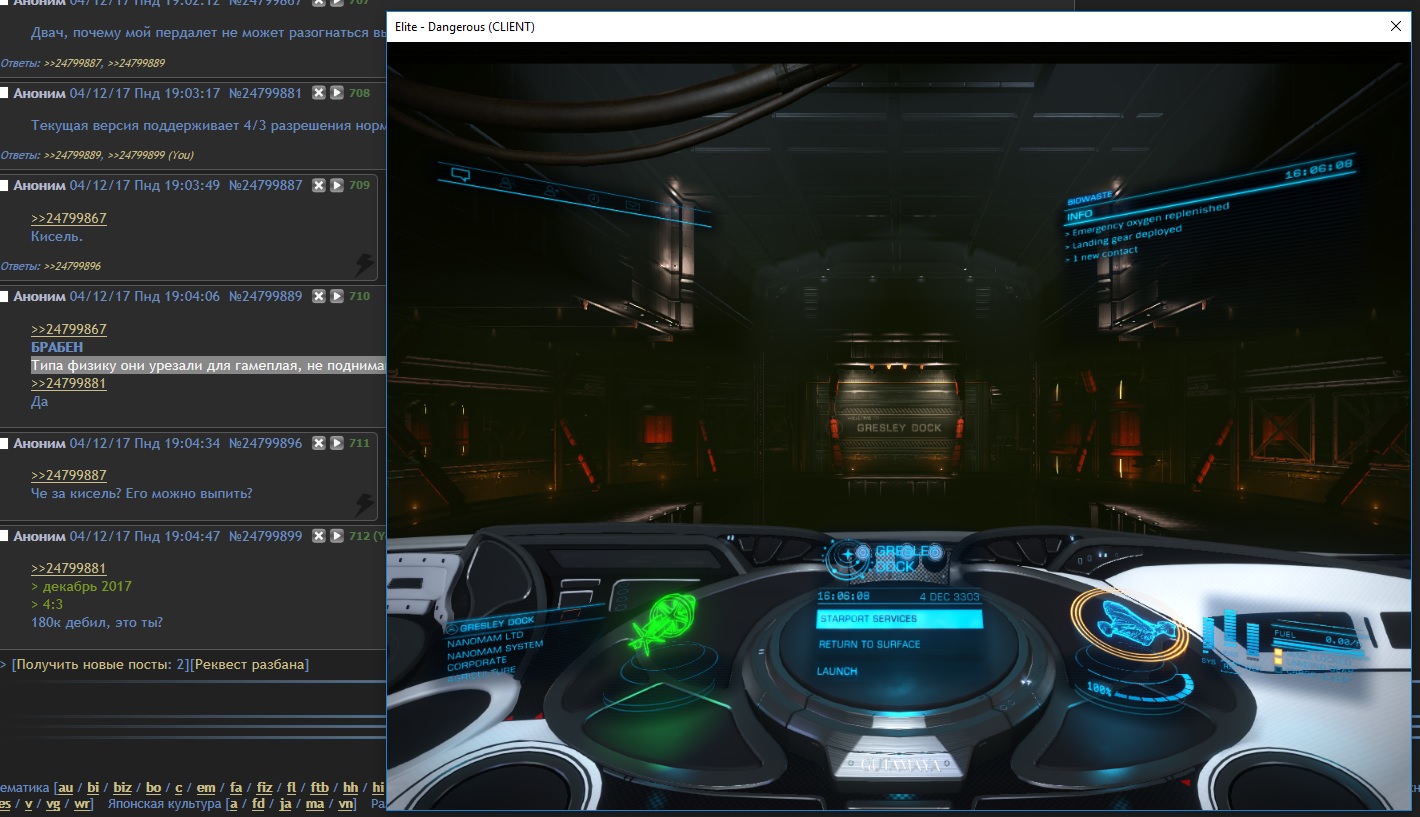The height and width of the screenshot is (817, 1420).
Task: Click '1 new contact' info message
Action: click(1102, 255)
